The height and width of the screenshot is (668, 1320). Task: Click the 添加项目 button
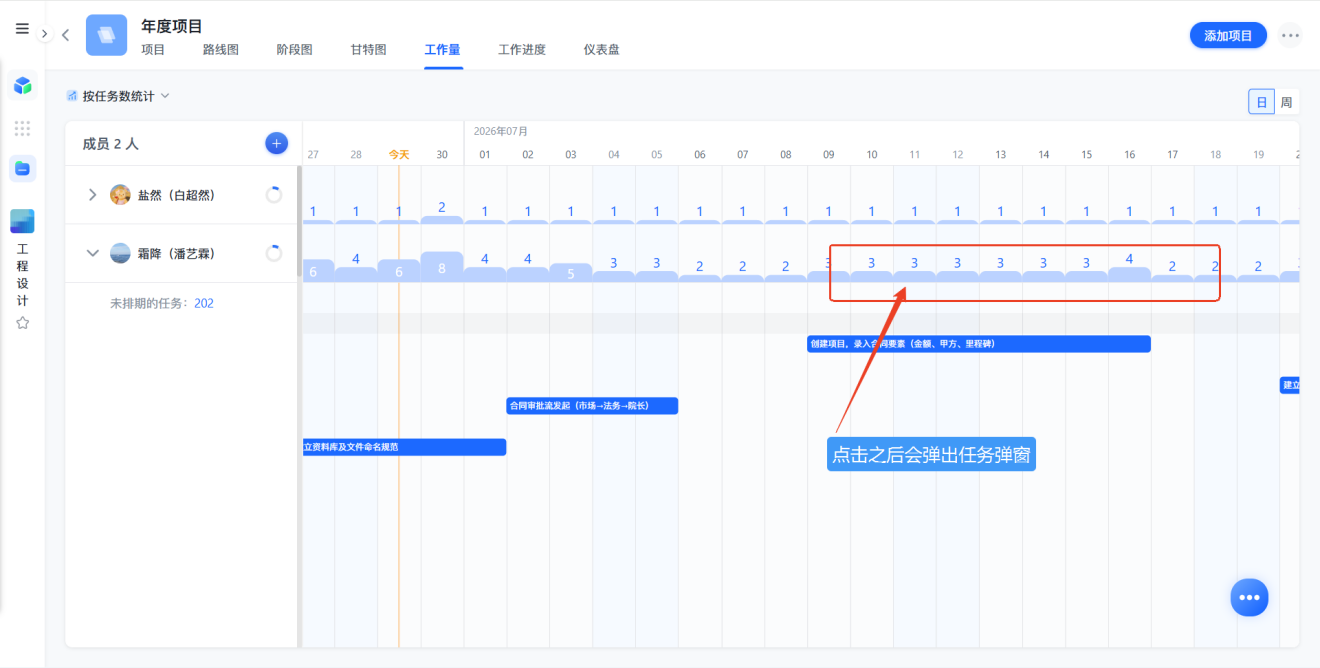click(x=1228, y=35)
